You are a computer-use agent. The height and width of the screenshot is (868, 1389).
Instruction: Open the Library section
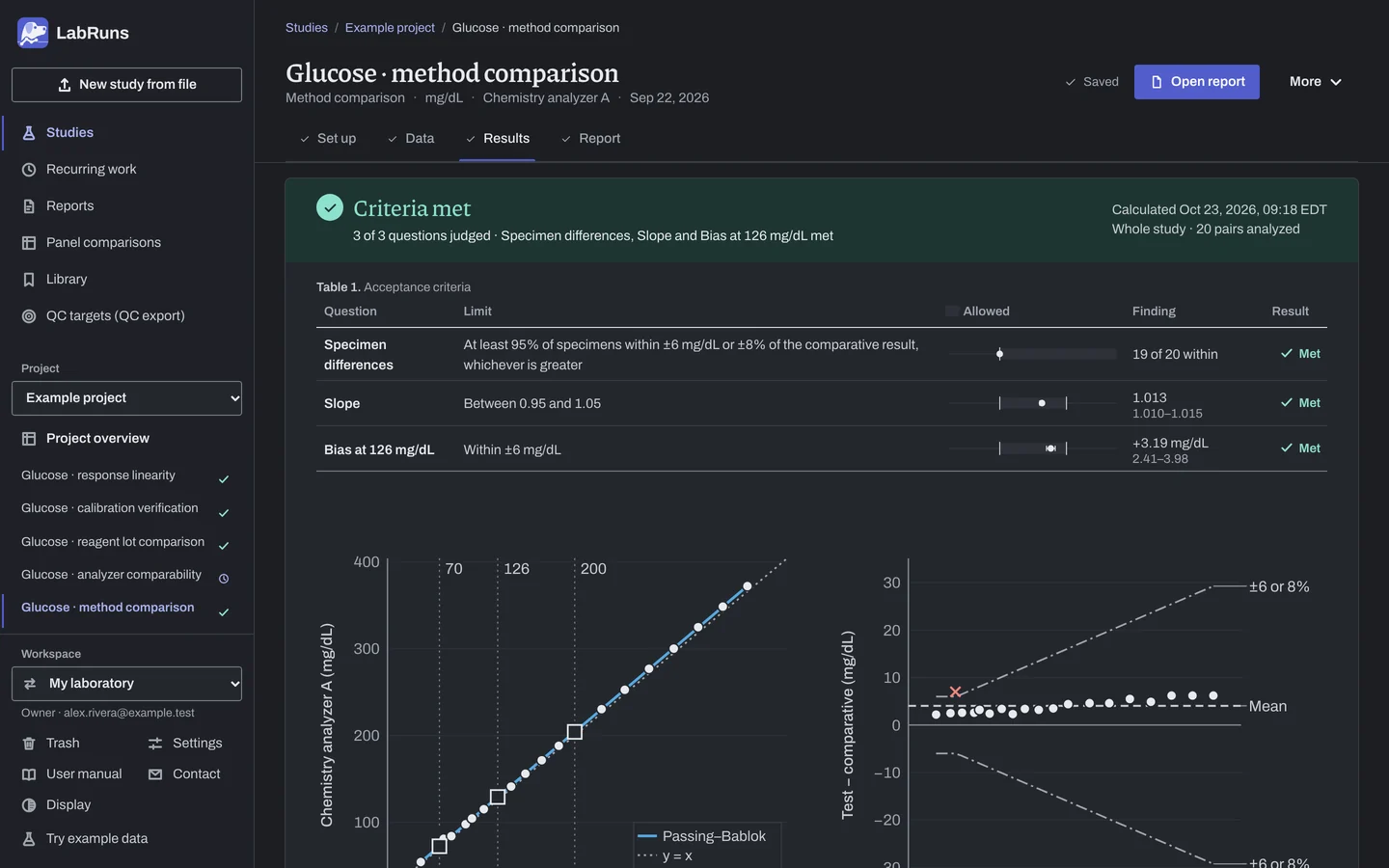[67, 279]
